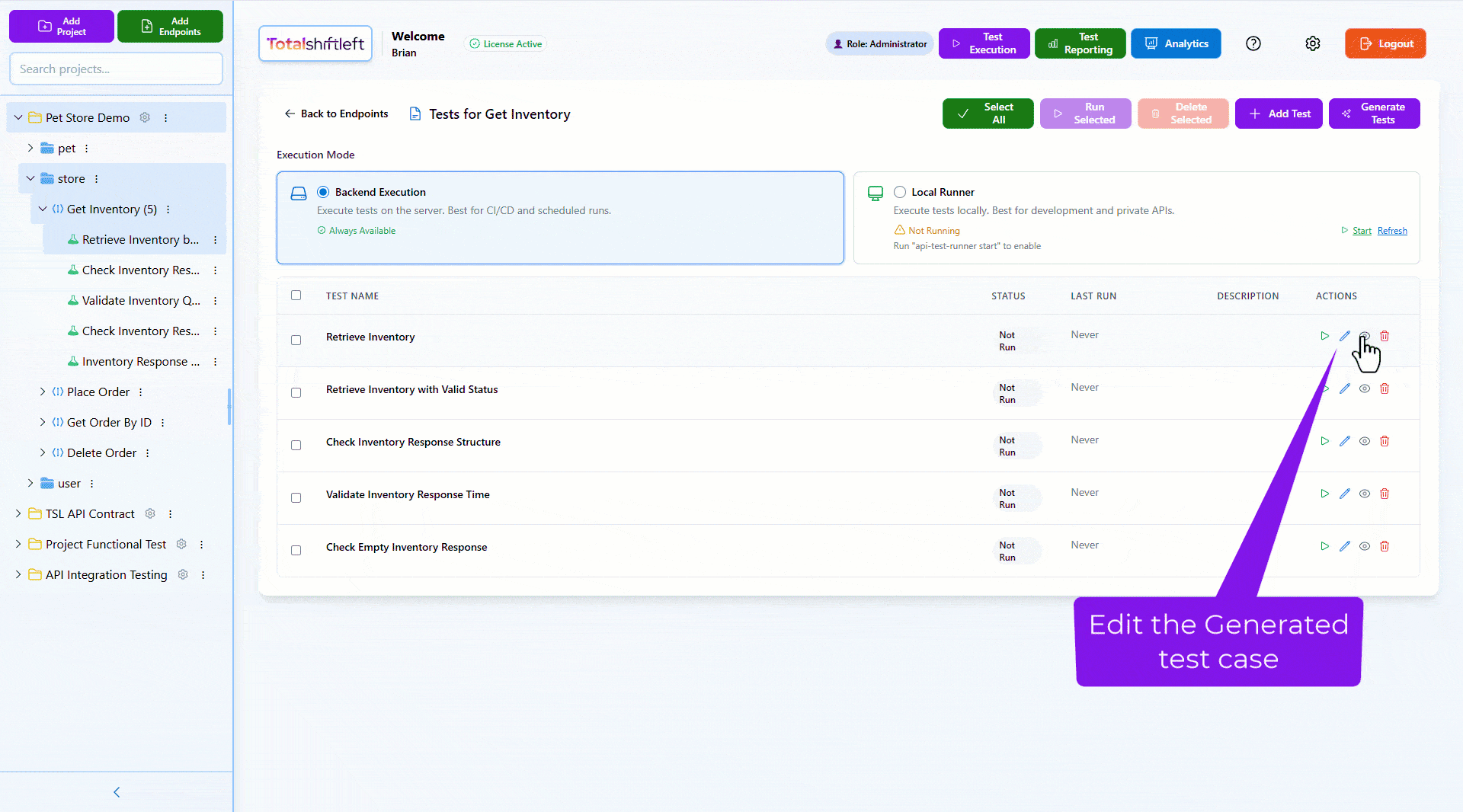1463x812 pixels.
Task: Select the Backend Execution radio button
Action: point(322,192)
